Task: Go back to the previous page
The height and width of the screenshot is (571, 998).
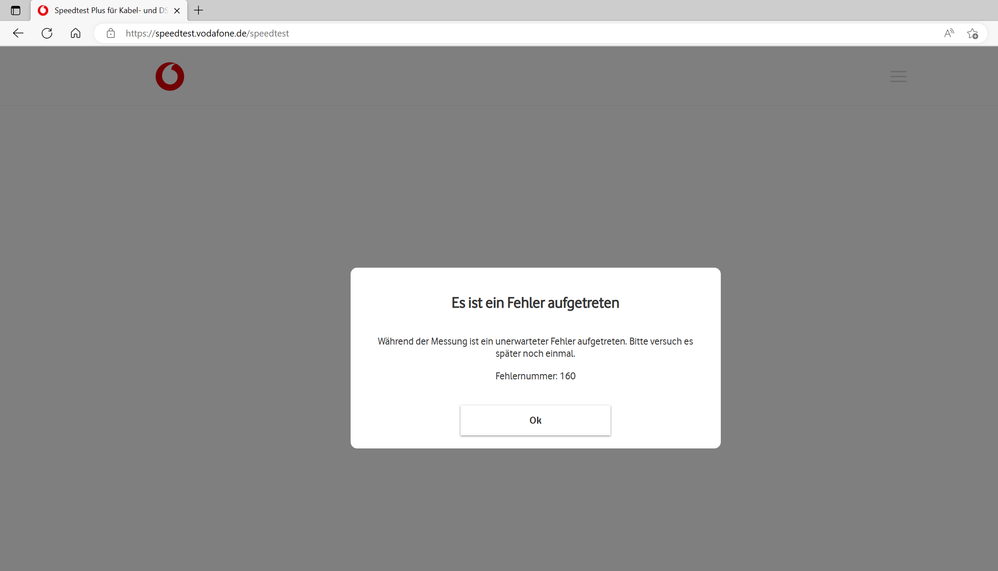Action: [18, 33]
